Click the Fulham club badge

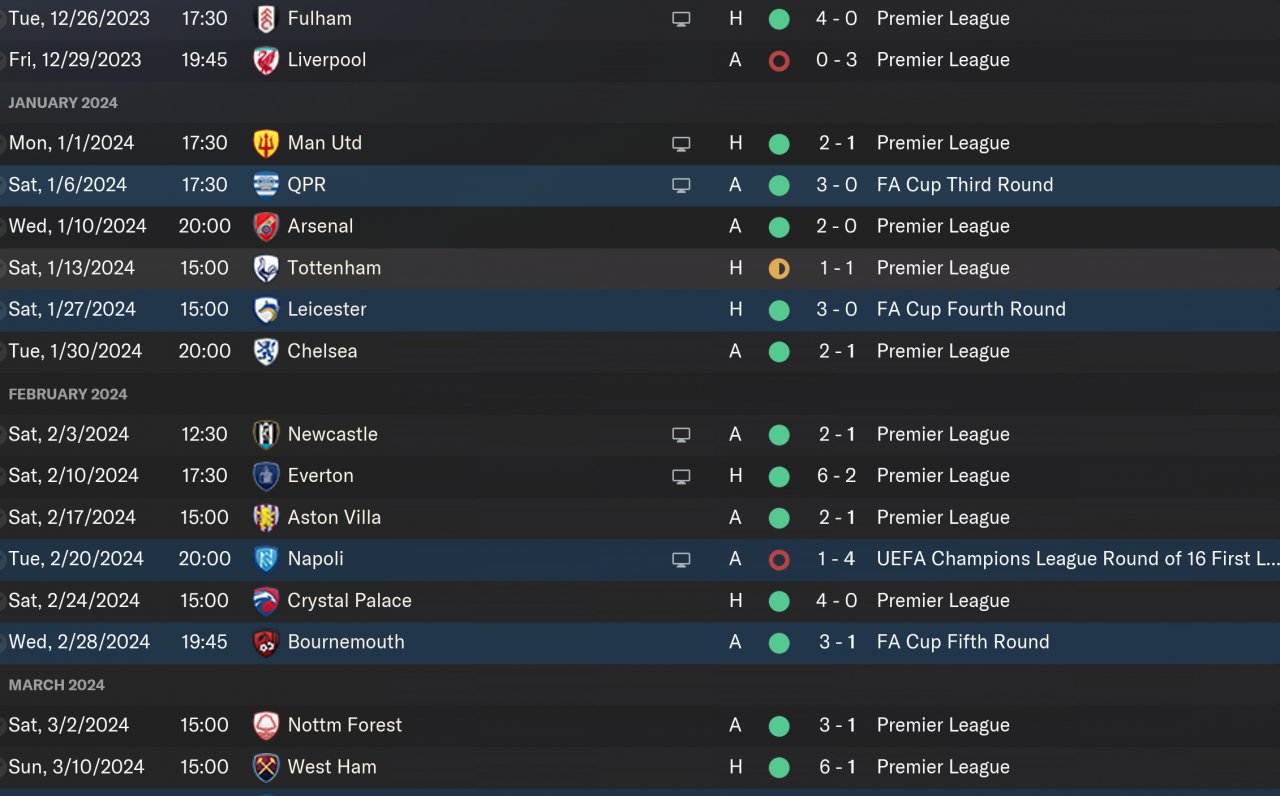pos(266,19)
